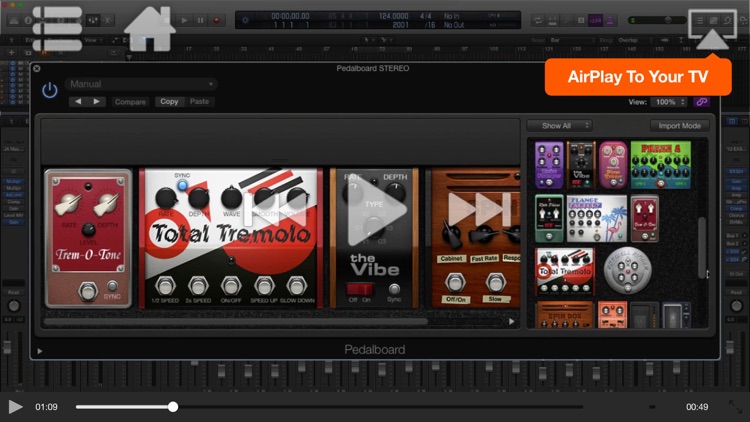Click the Logic transport record button
750x422 pixels.
[216, 20]
